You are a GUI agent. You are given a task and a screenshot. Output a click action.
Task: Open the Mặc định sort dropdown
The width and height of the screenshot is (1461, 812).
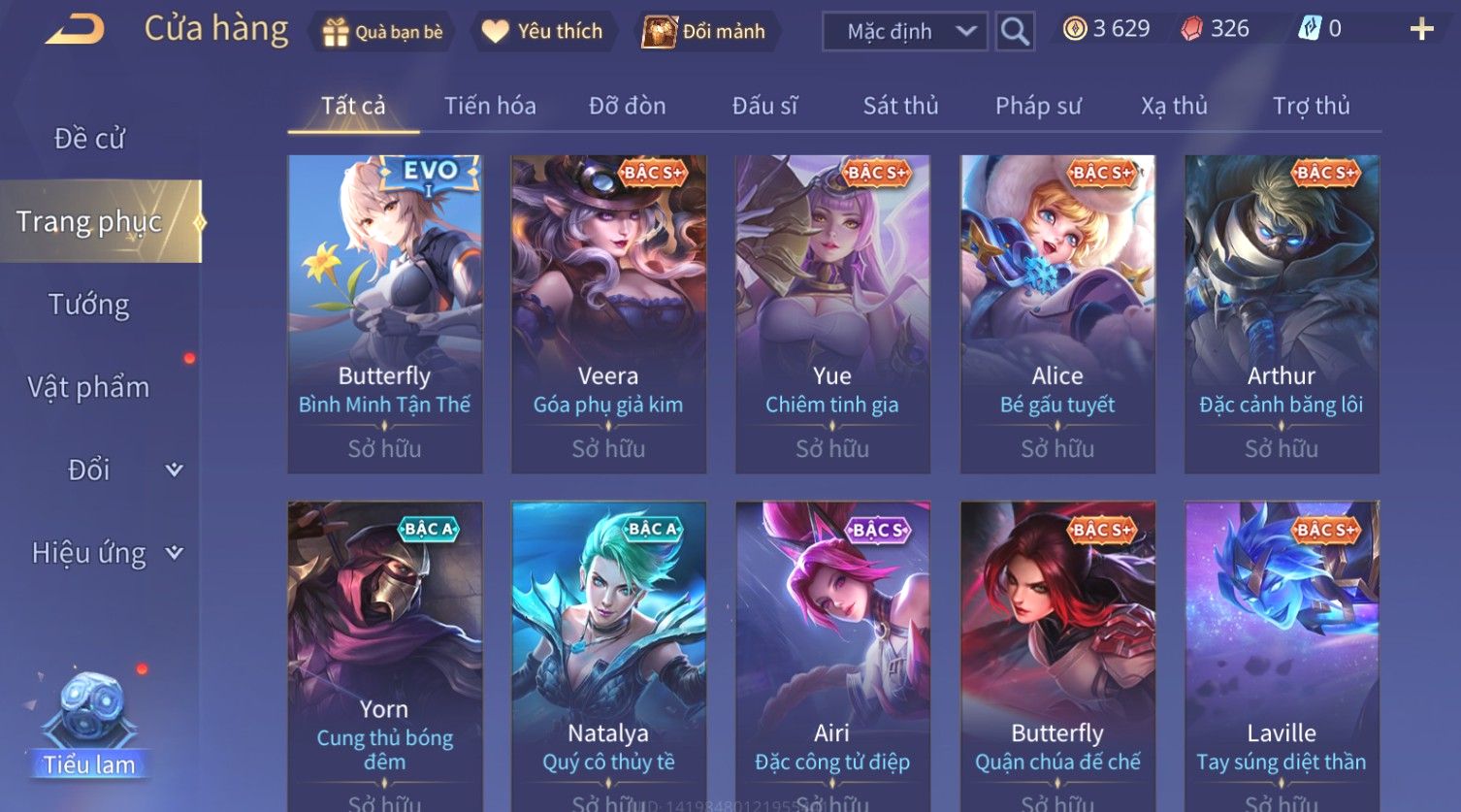click(x=905, y=31)
